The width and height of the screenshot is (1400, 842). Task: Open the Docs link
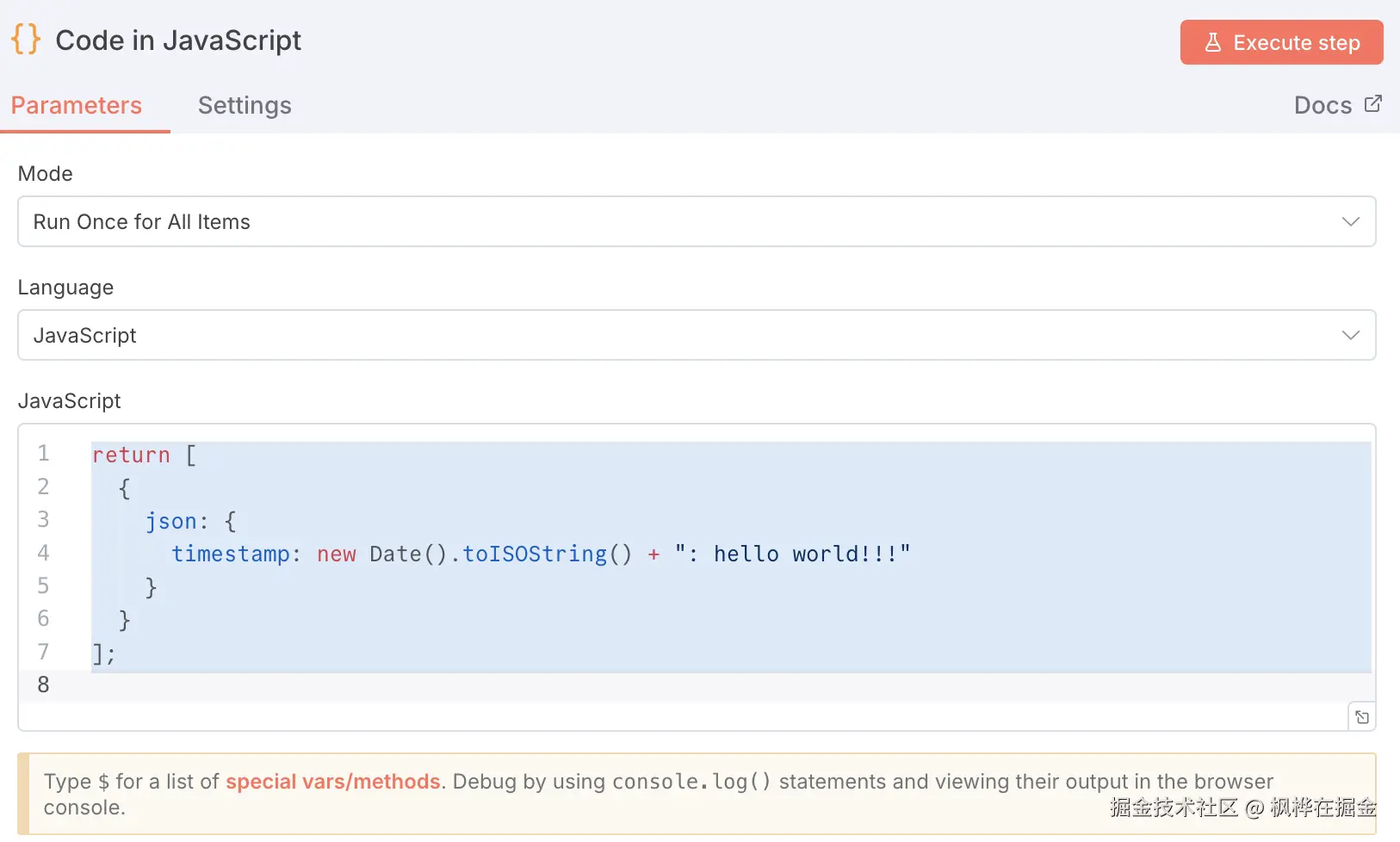1323,105
